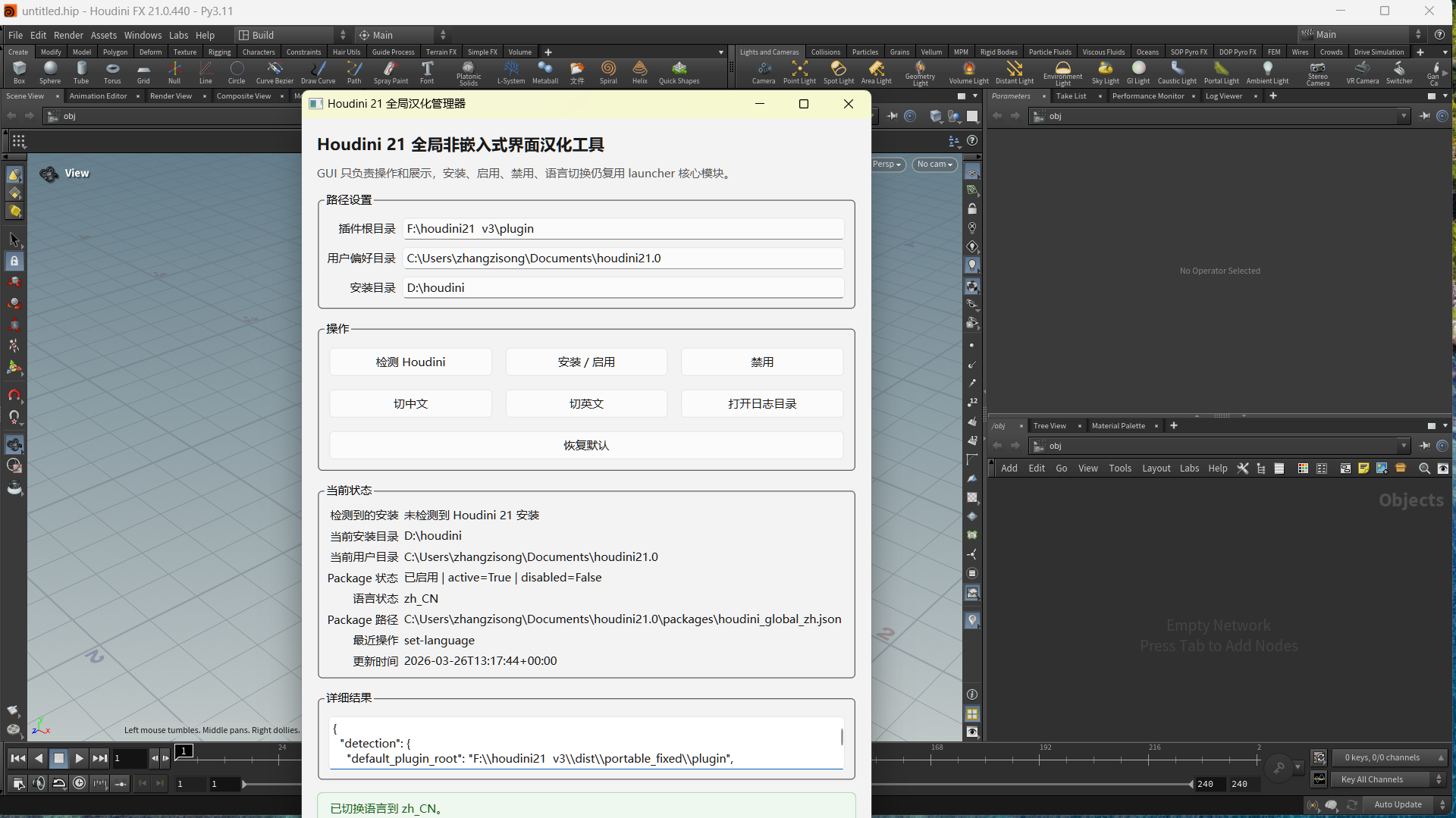1456x818 pixels.
Task: Toggle the viewport display info icon
Action: tap(972, 694)
